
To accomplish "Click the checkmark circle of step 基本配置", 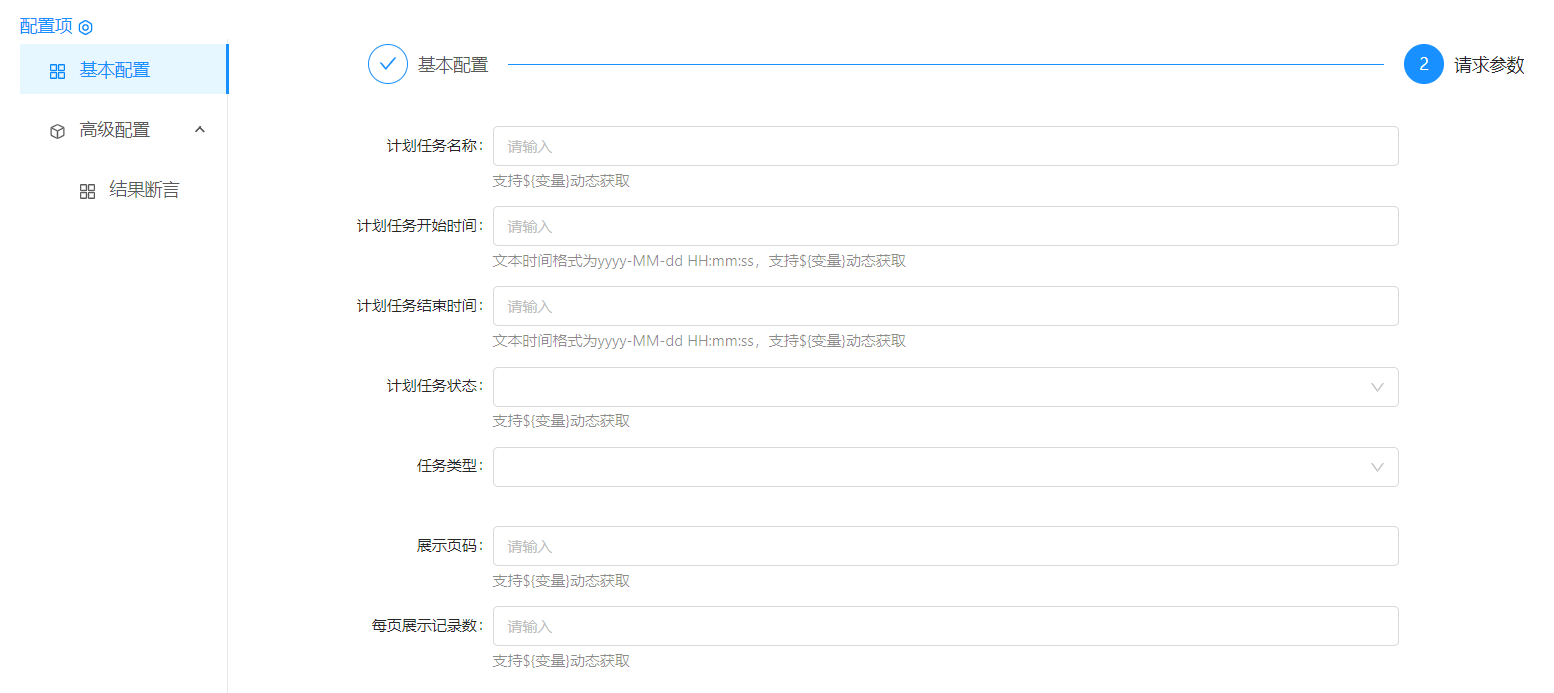I will (388, 64).
